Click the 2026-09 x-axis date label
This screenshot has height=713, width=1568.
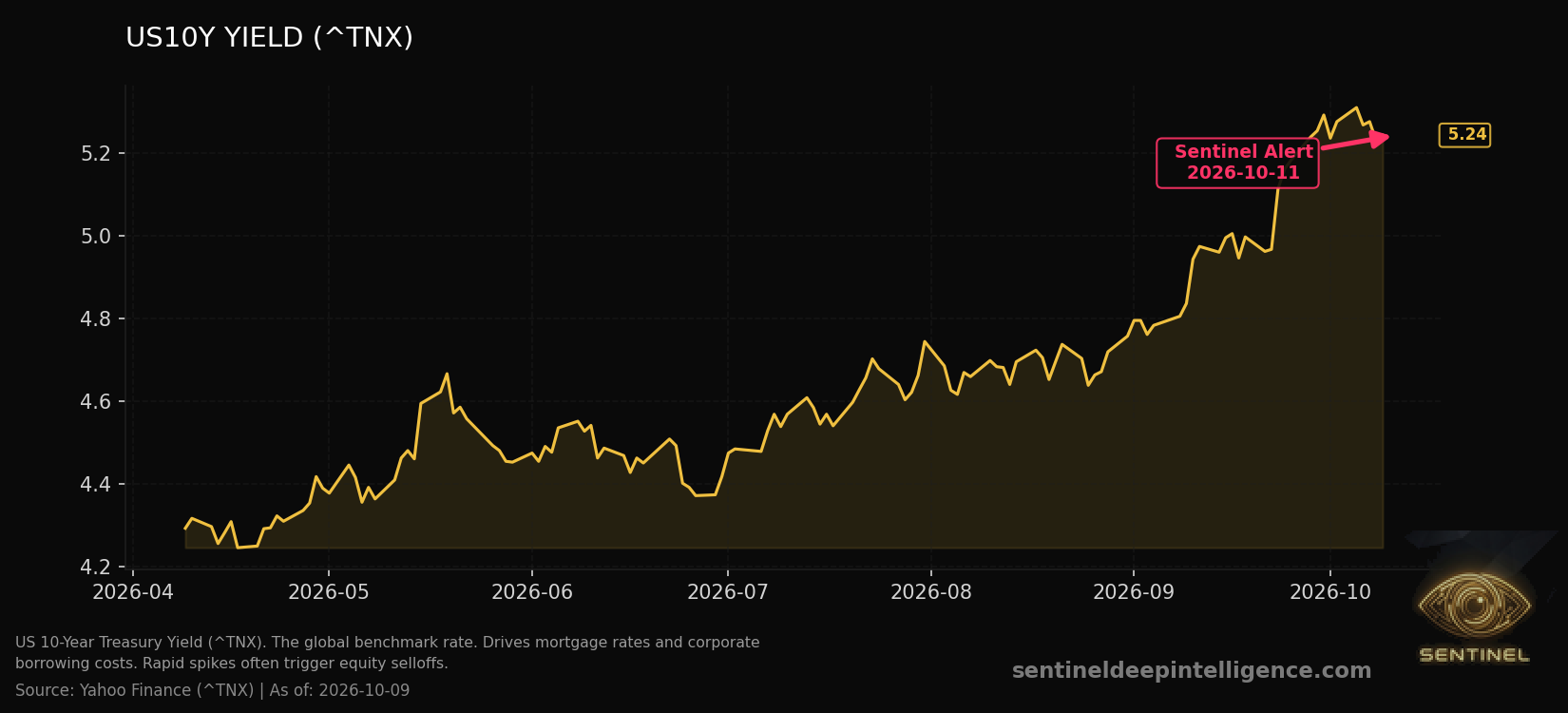(1134, 592)
